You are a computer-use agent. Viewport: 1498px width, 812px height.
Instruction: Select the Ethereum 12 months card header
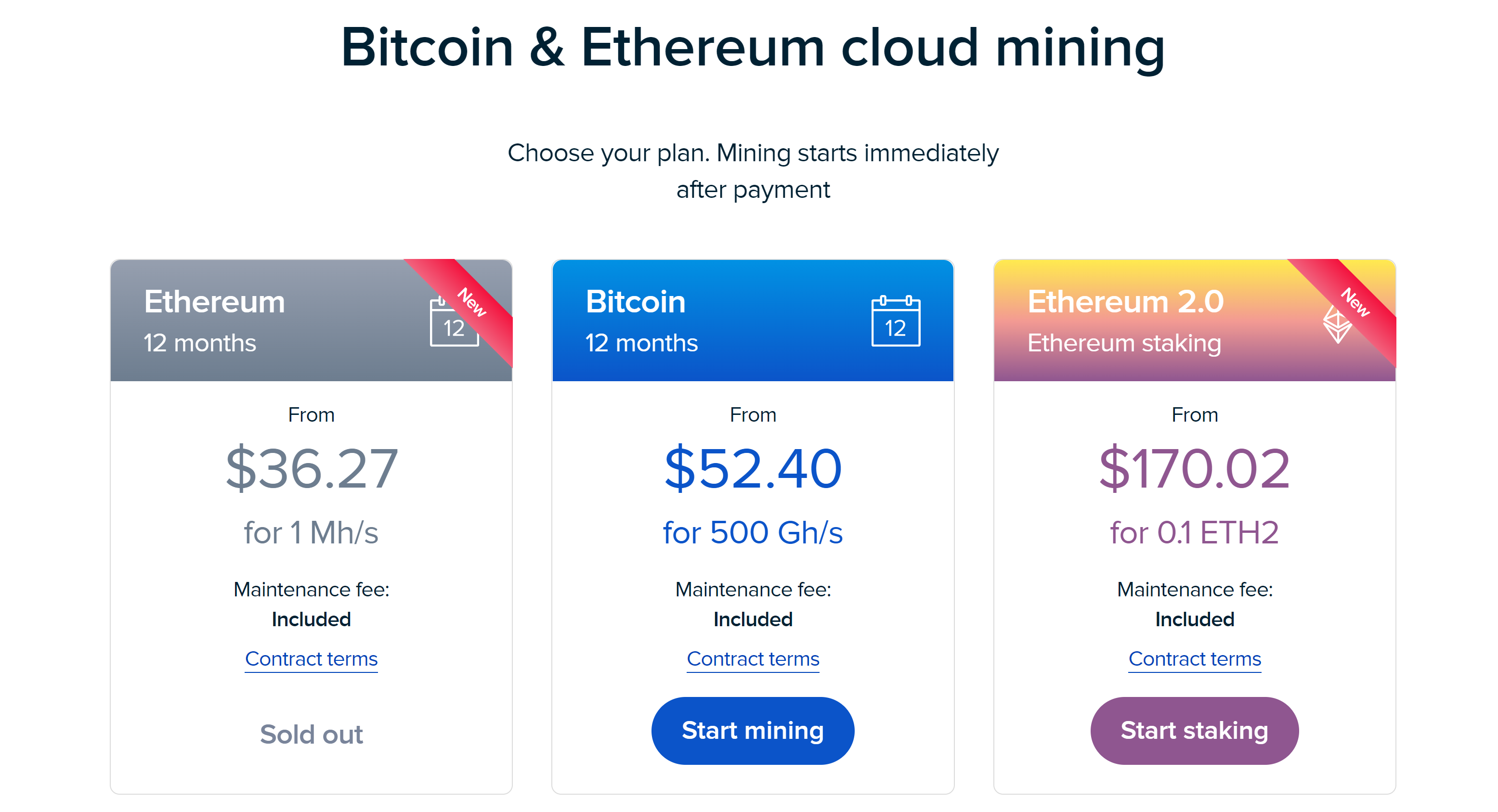pos(311,320)
